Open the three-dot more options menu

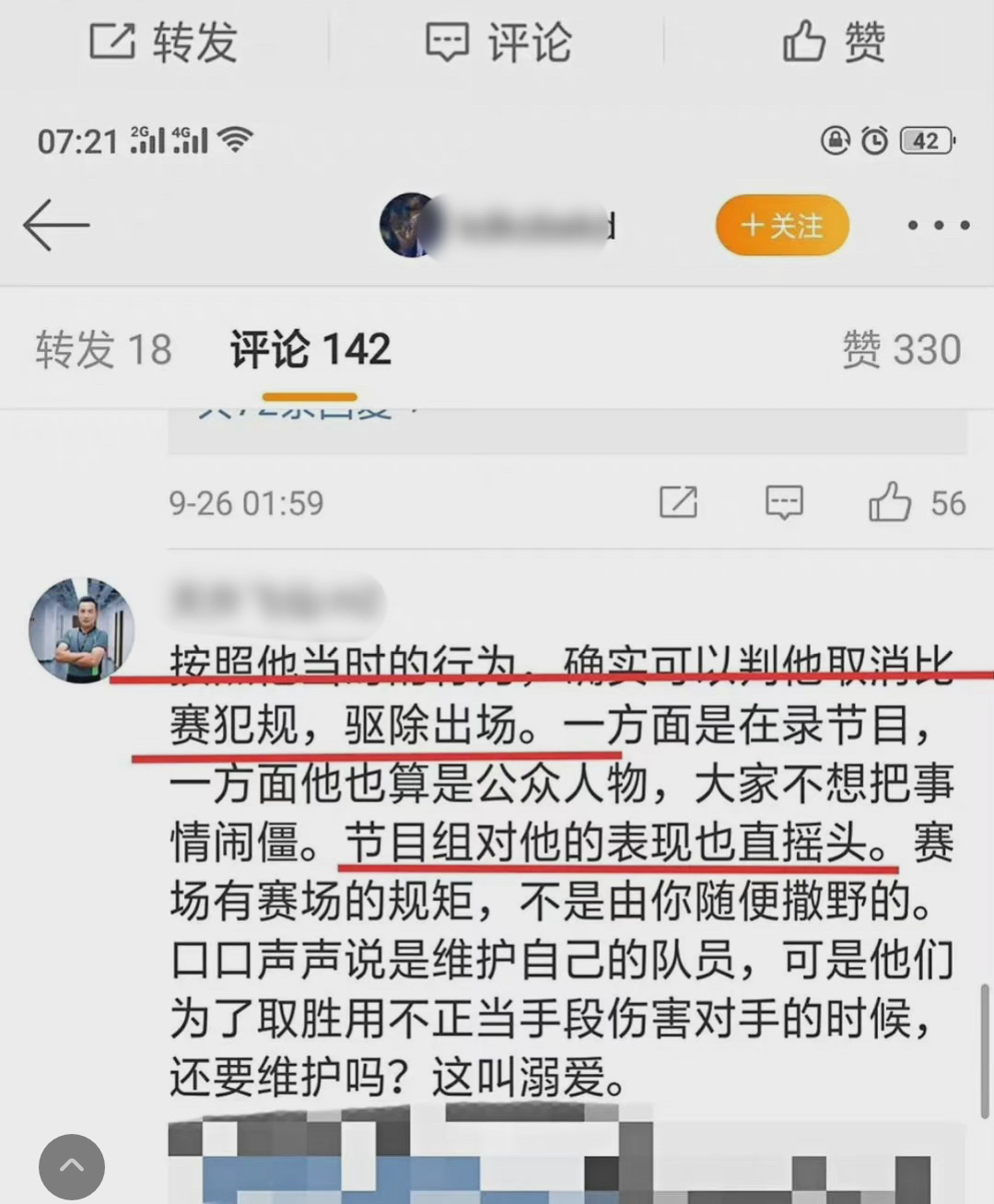(x=938, y=225)
